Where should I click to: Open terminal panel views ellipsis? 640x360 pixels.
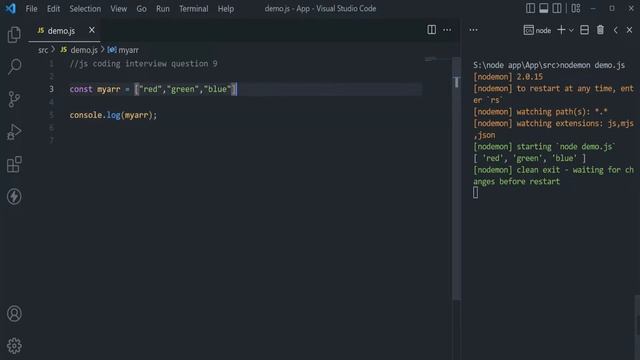click(x=473, y=30)
